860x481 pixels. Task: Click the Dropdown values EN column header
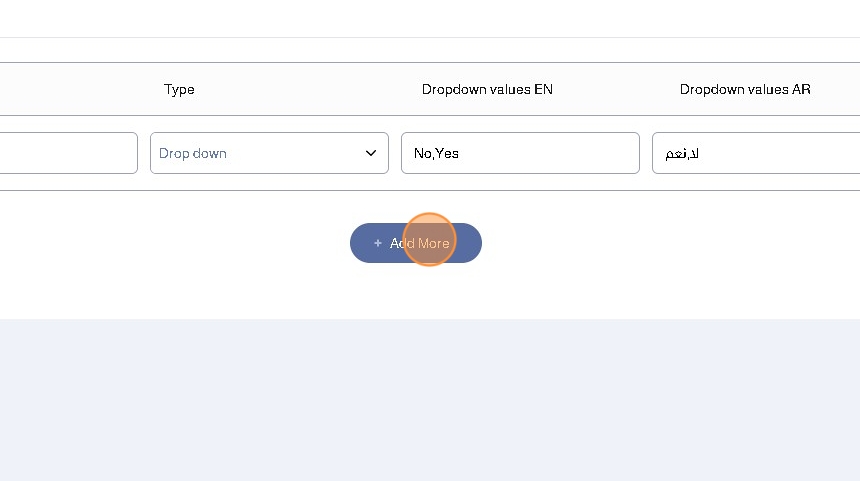pyautogui.click(x=487, y=89)
